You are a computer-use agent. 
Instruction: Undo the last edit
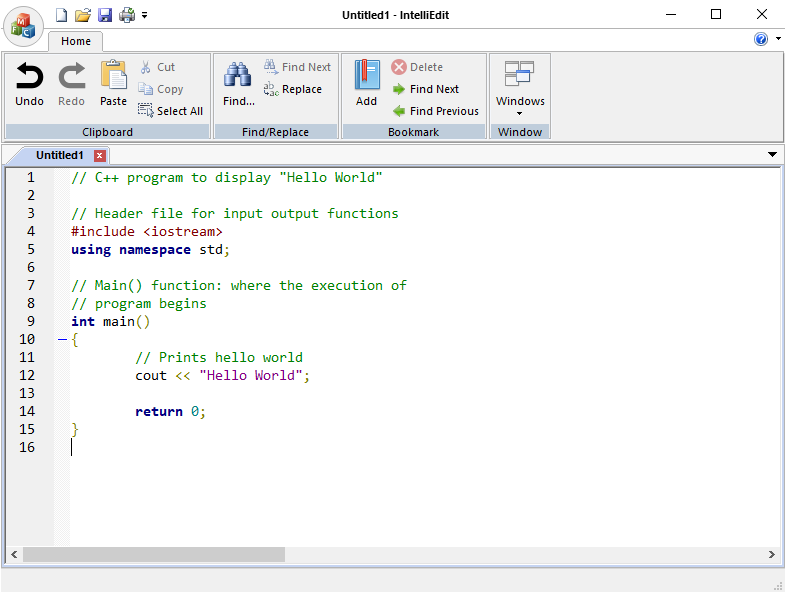[29, 83]
